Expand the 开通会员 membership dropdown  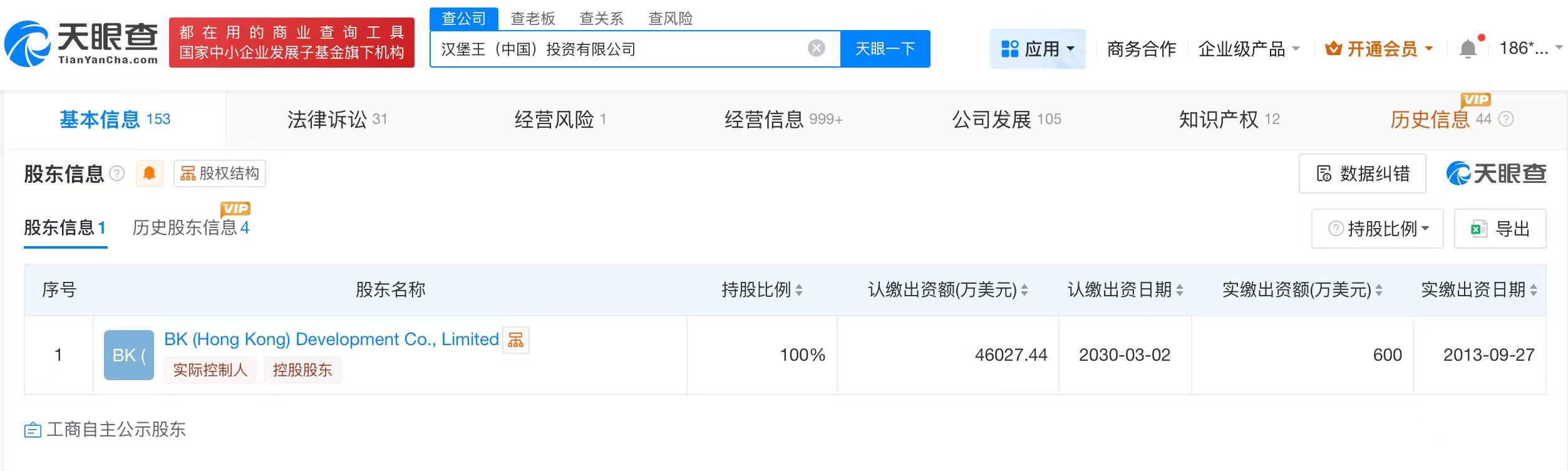point(1379,49)
